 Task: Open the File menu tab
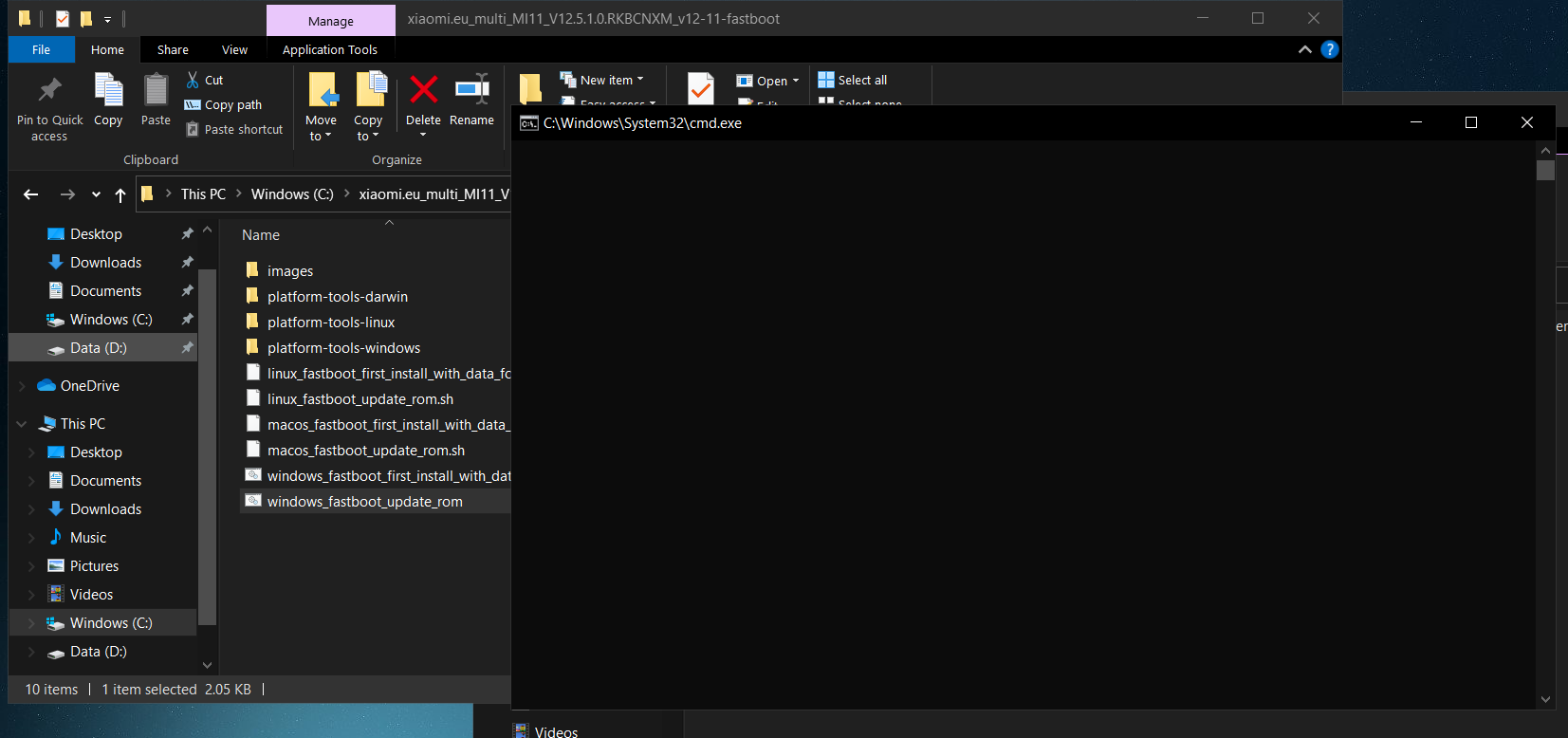41,49
